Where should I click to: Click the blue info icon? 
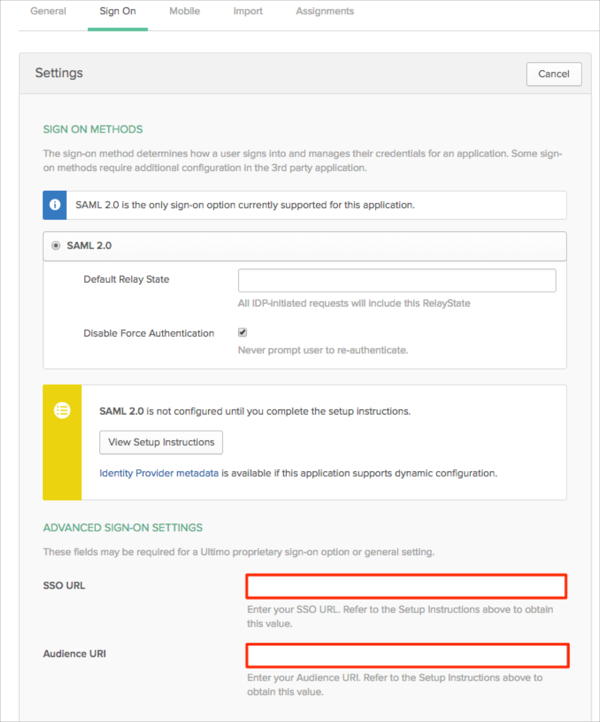click(x=55, y=205)
